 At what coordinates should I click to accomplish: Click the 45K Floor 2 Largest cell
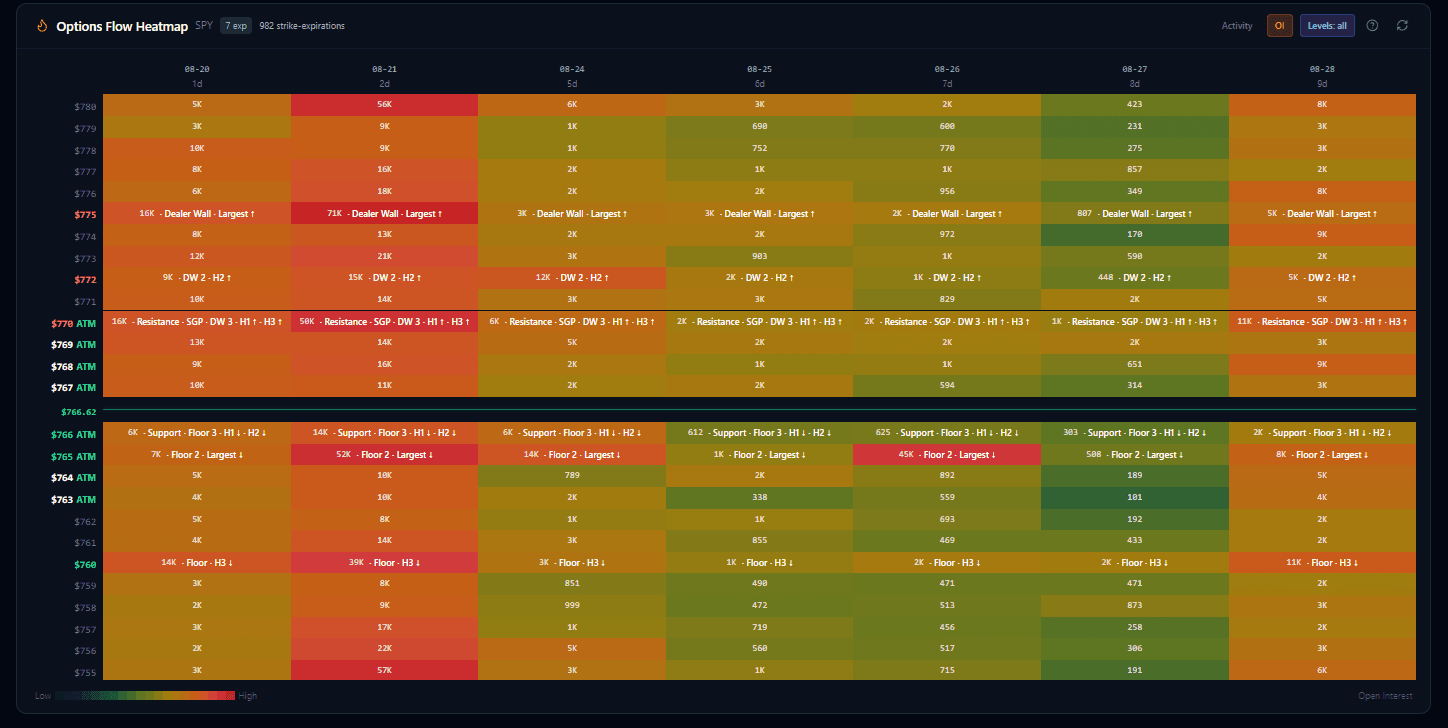(x=947, y=455)
